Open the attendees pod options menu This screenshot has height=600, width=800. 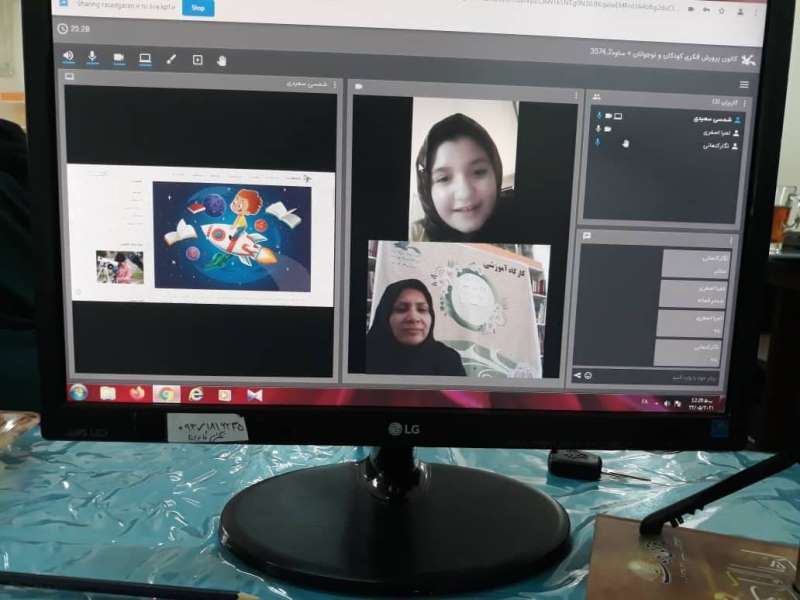point(744,101)
